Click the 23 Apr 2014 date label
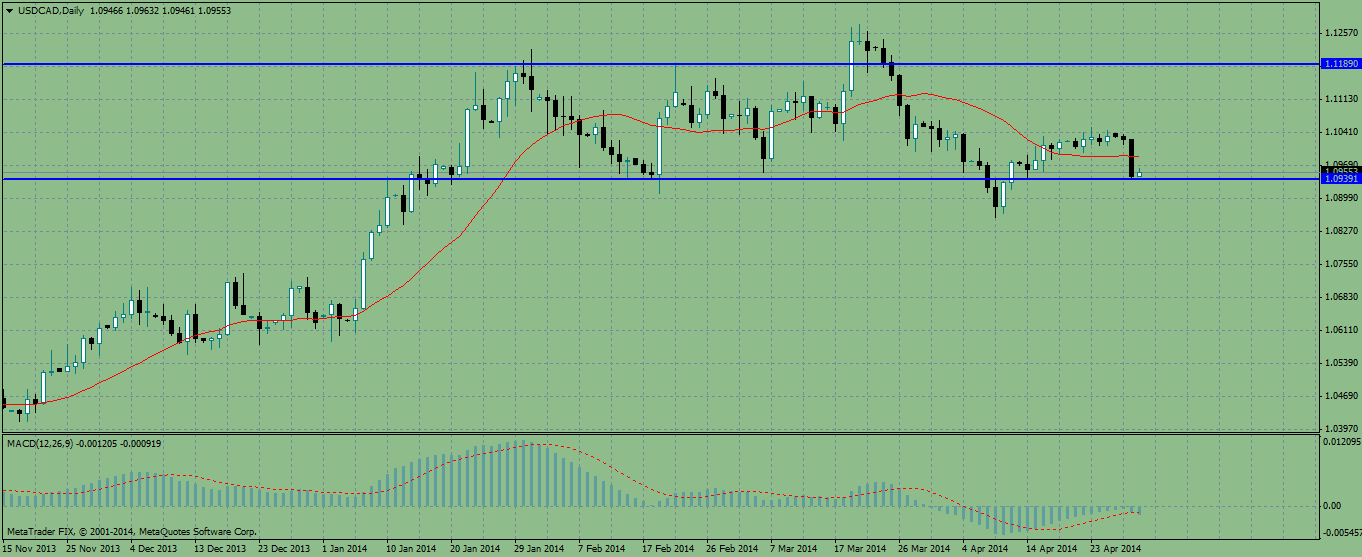 (x=1117, y=549)
